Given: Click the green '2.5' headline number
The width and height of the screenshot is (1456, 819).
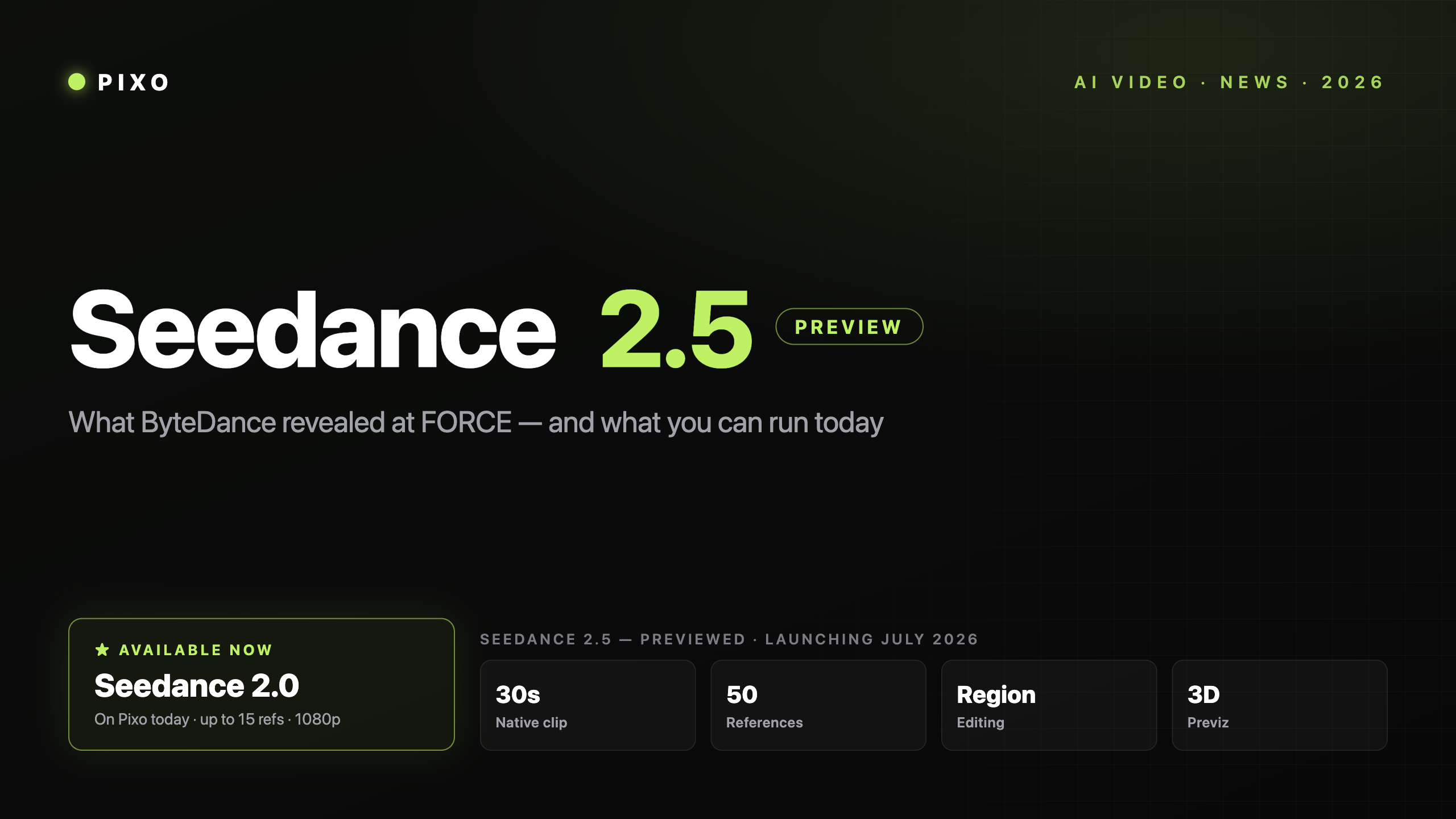Looking at the screenshot, I should [x=677, y=330].
